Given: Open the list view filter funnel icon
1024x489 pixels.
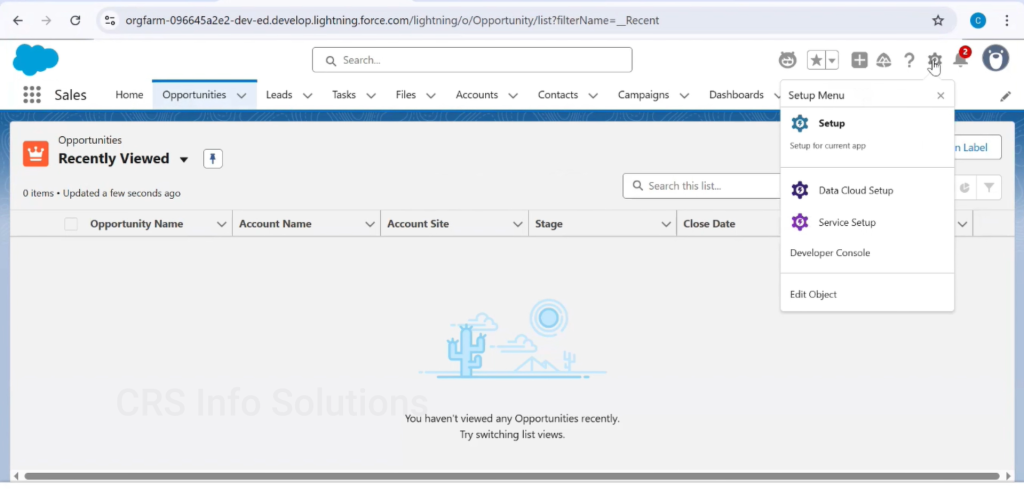Looking at the screenshot, I should pos(989,188).
